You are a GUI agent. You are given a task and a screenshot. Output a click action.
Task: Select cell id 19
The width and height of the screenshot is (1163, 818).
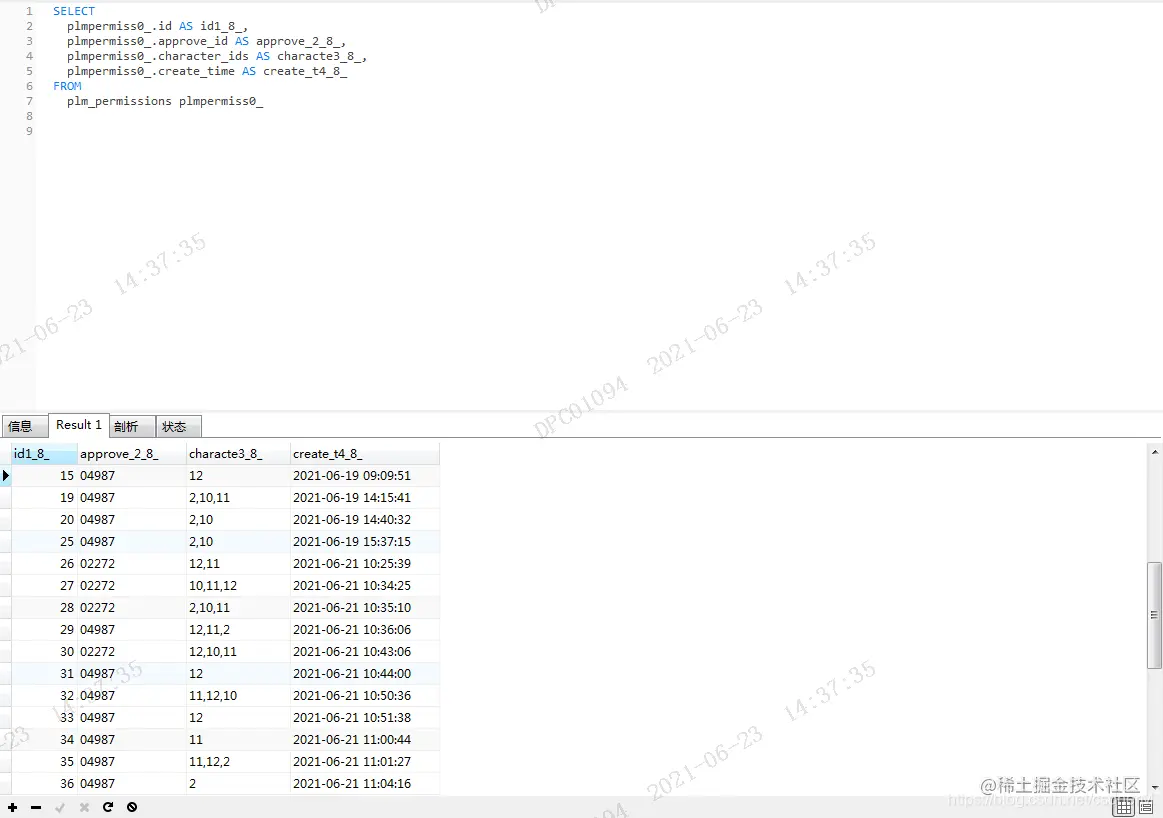click(44, 498)
